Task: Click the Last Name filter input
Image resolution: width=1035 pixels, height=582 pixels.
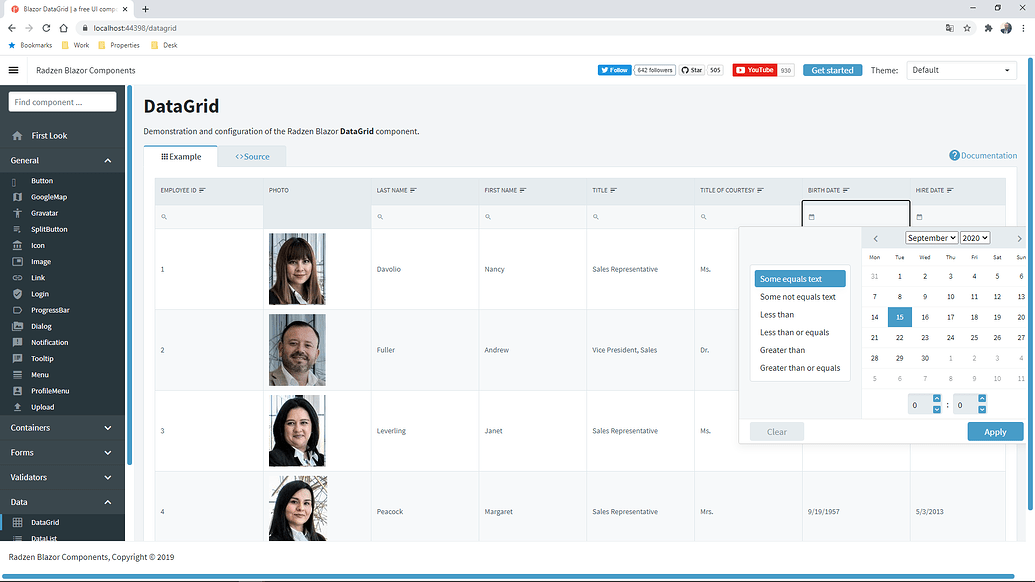Action: [x=425, y=217]
